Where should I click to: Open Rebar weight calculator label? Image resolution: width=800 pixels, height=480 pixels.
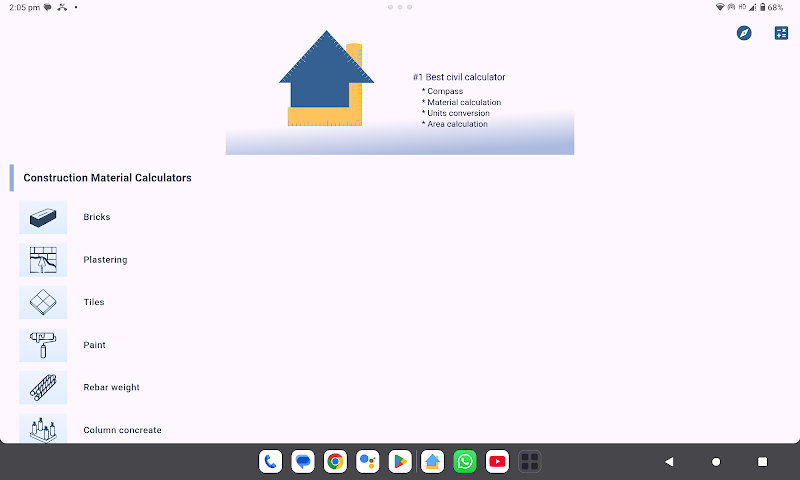point(112,387)
